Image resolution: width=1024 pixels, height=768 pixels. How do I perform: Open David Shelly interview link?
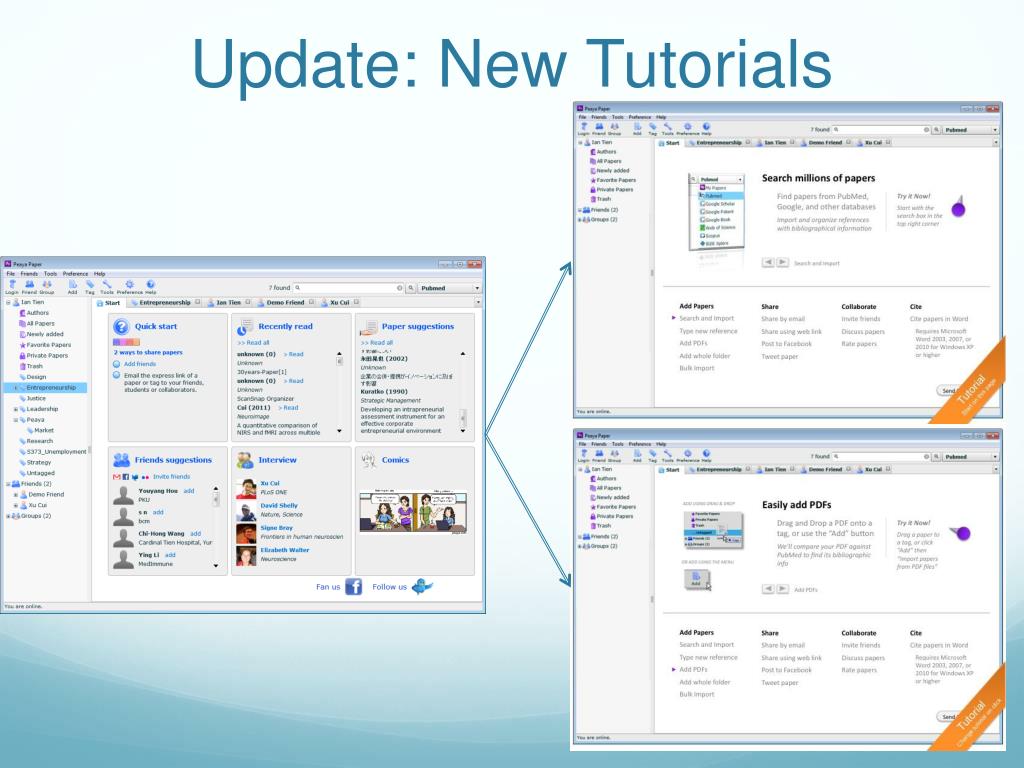coord(279,505)
